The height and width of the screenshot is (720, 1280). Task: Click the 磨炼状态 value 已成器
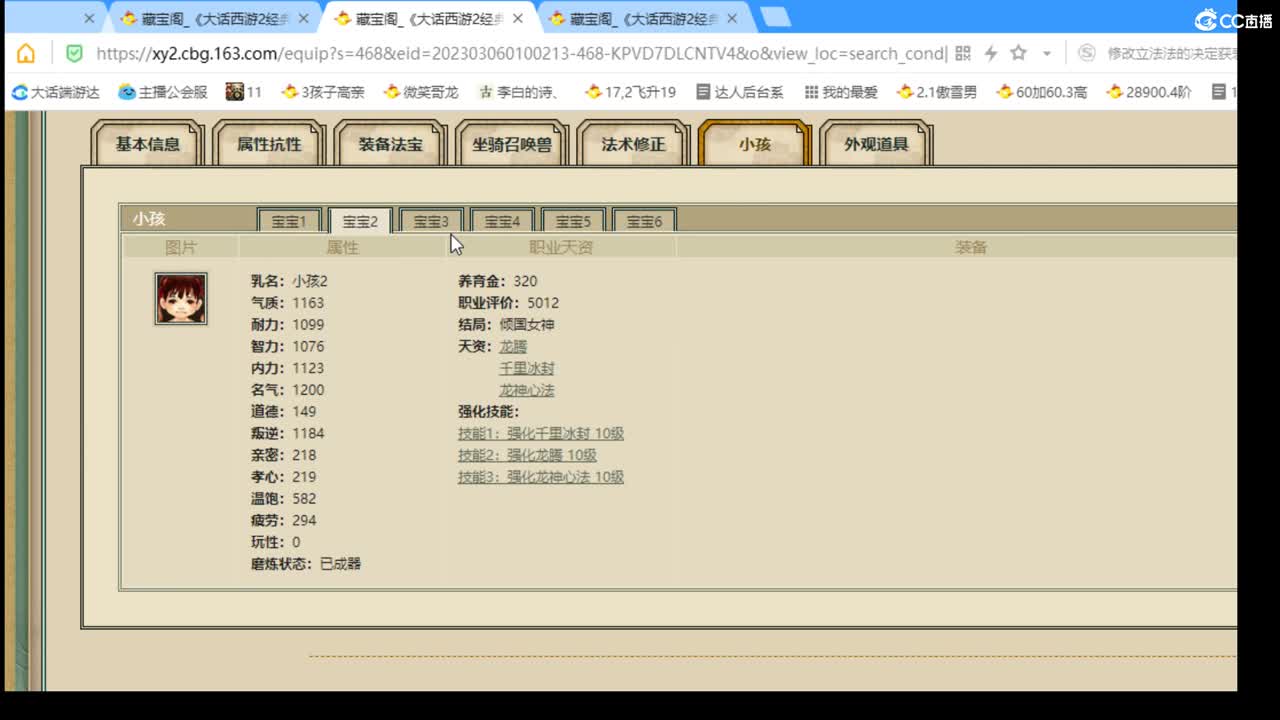[340, 564]
